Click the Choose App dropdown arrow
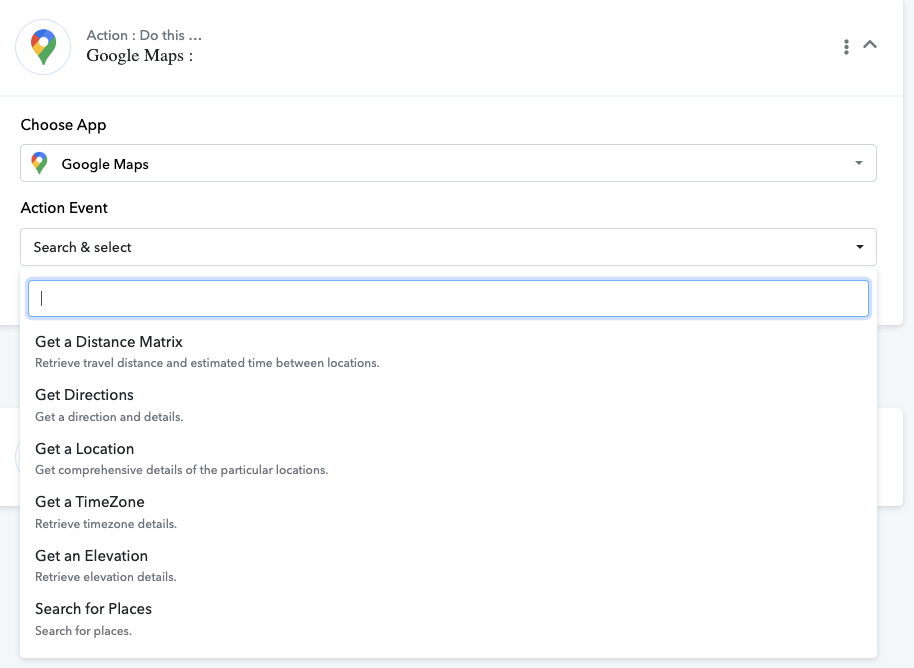914x668 pixels. (859, 163)
